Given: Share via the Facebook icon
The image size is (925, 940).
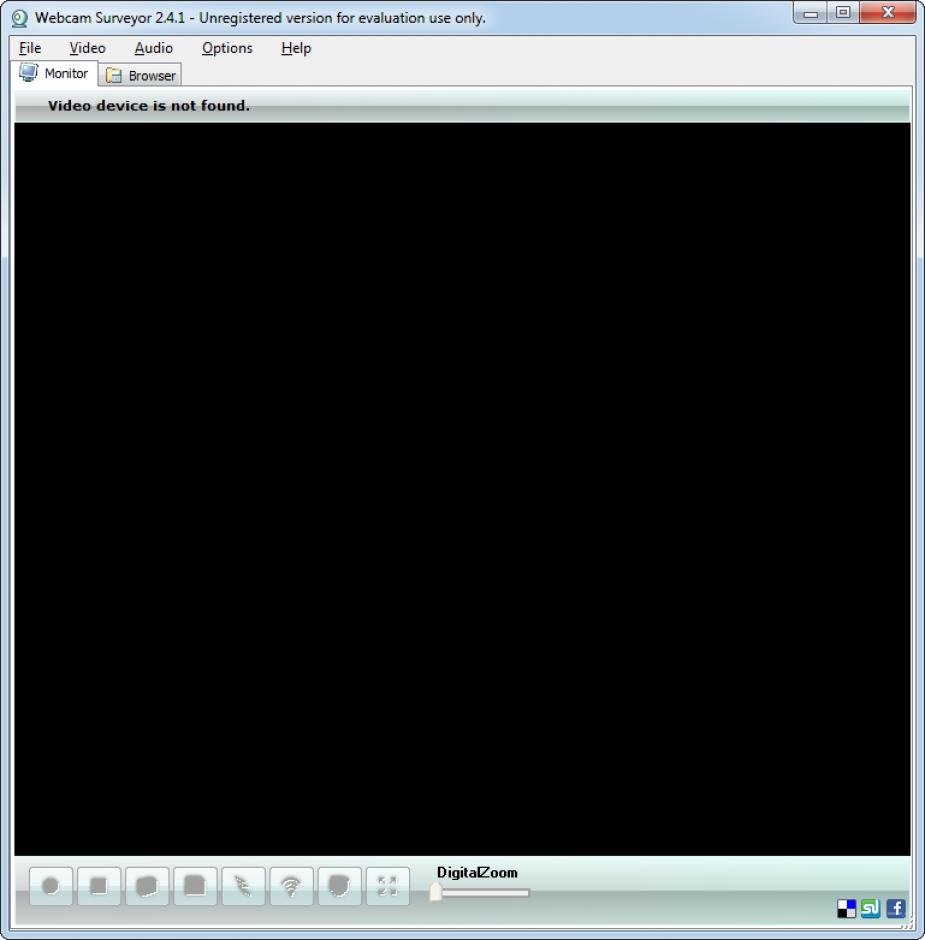Looking at the screenshot, I should tap(896, 908).
